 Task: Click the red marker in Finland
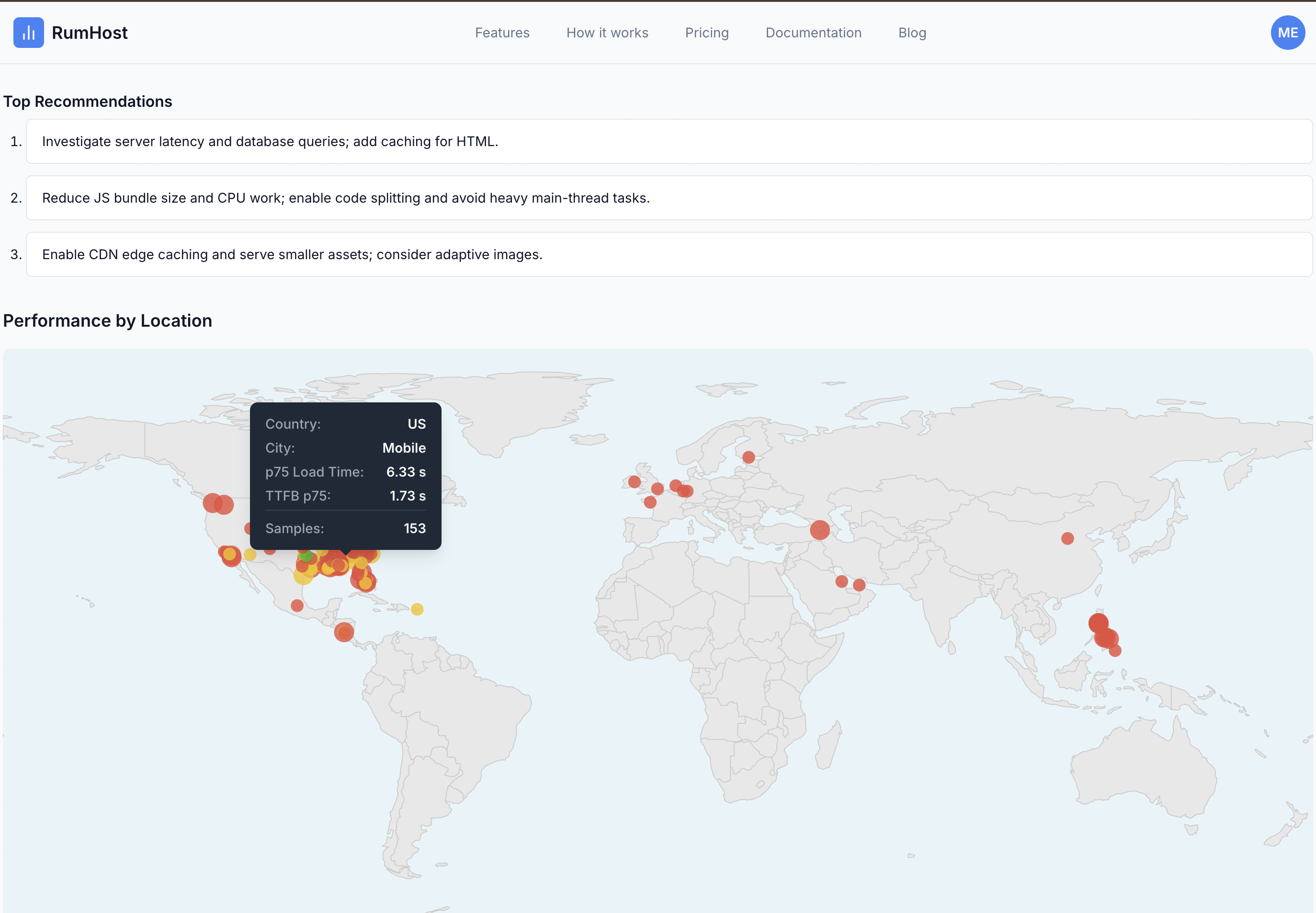(x=748, y=457)
